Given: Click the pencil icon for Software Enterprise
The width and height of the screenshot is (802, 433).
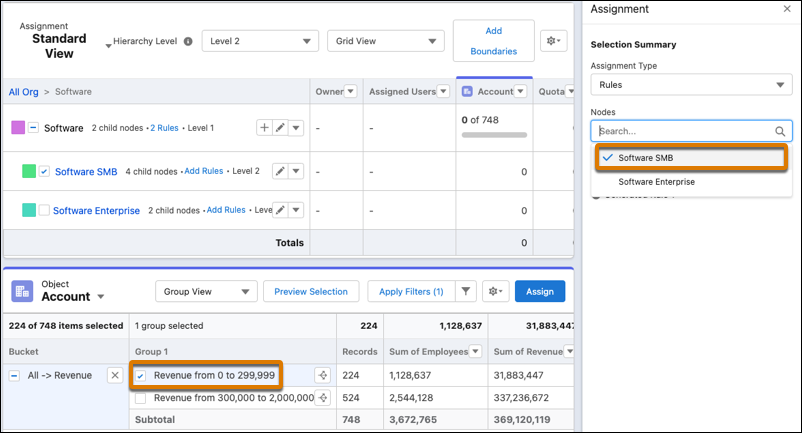Looking at the screenshot, I should (280, 210).
